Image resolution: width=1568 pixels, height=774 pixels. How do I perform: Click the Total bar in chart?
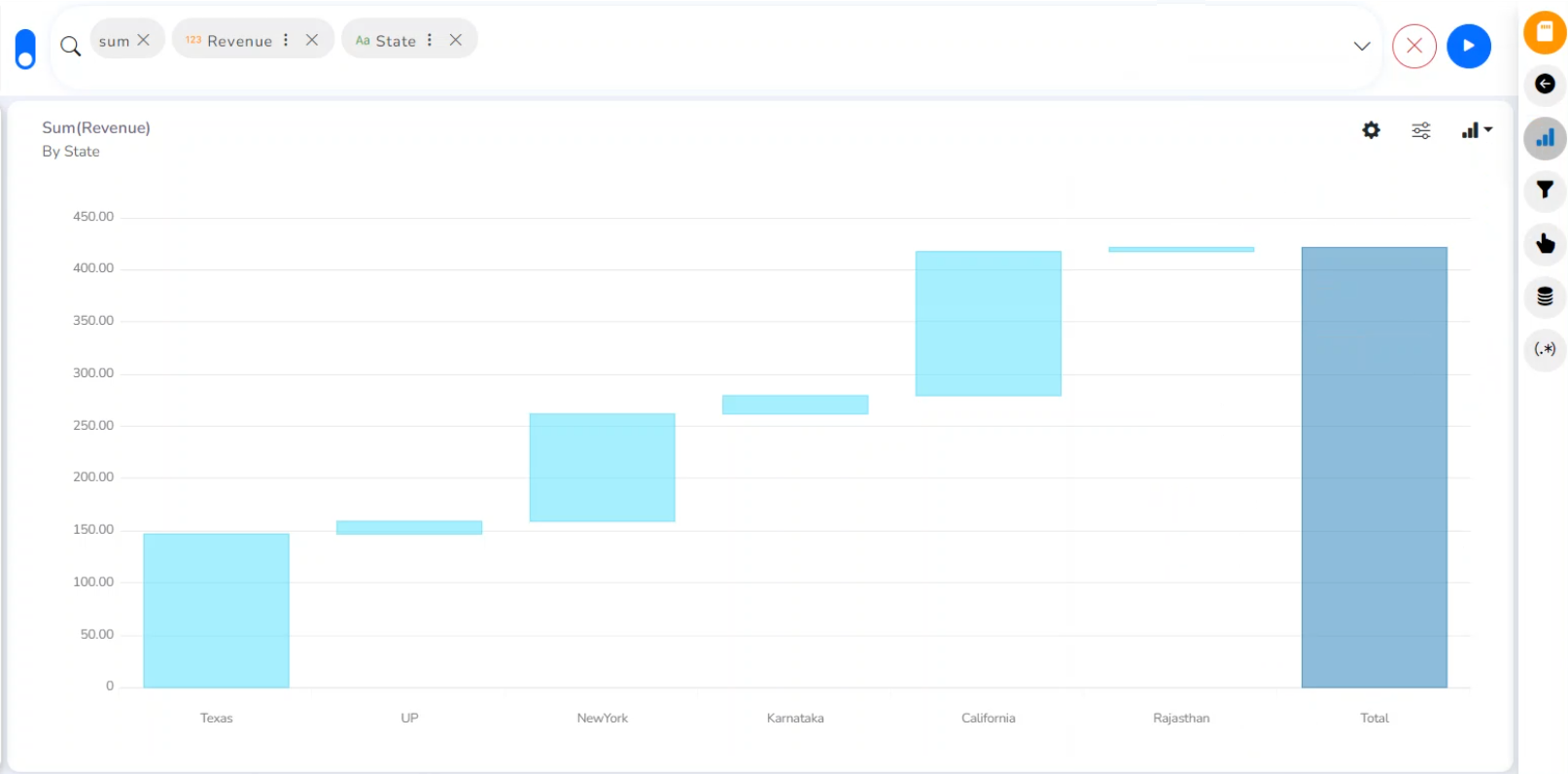pyautogui.click(x=1374, y=468)
